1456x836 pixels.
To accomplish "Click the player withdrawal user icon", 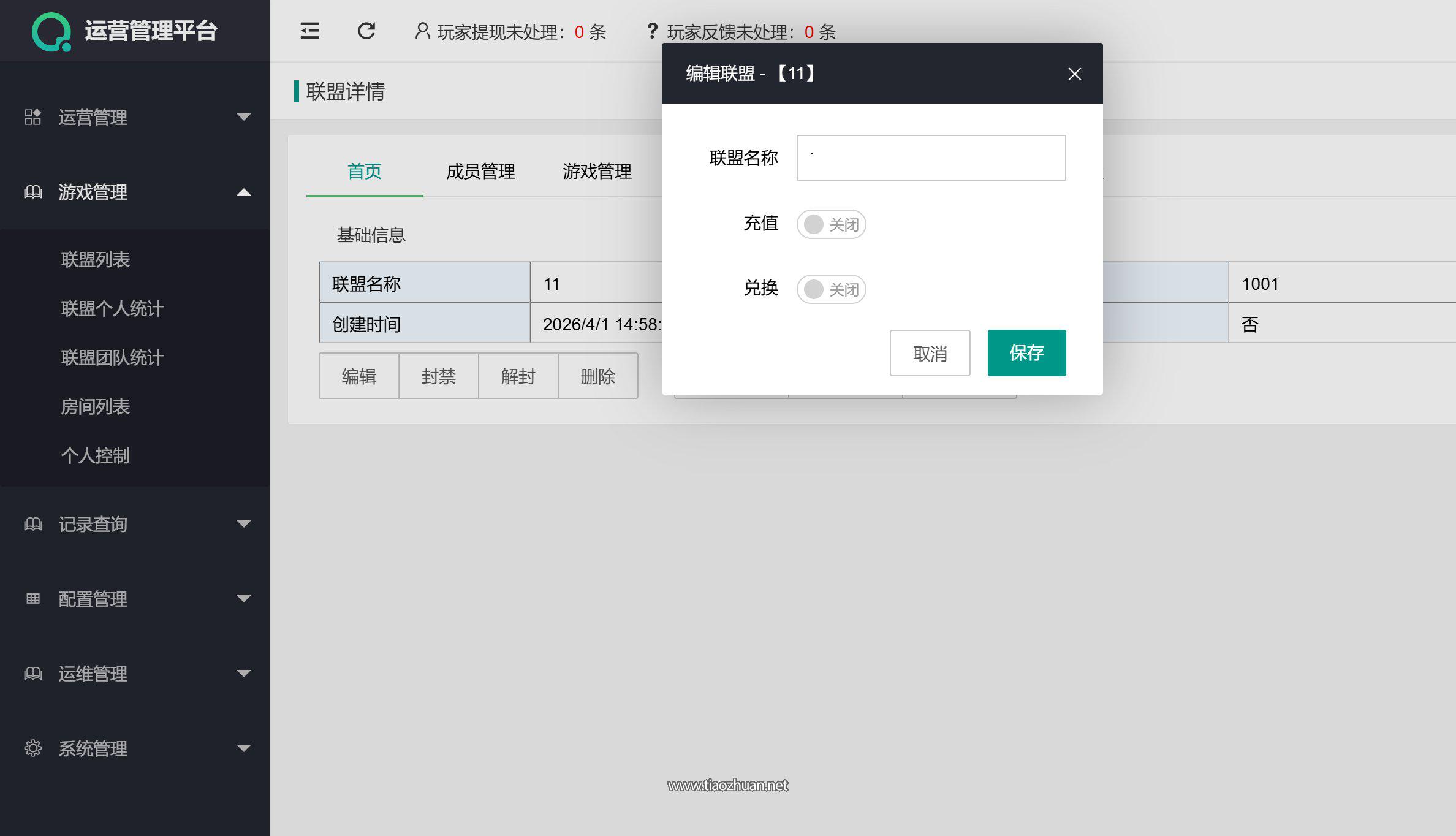I will pyautogui.click(x=422, y=31).
